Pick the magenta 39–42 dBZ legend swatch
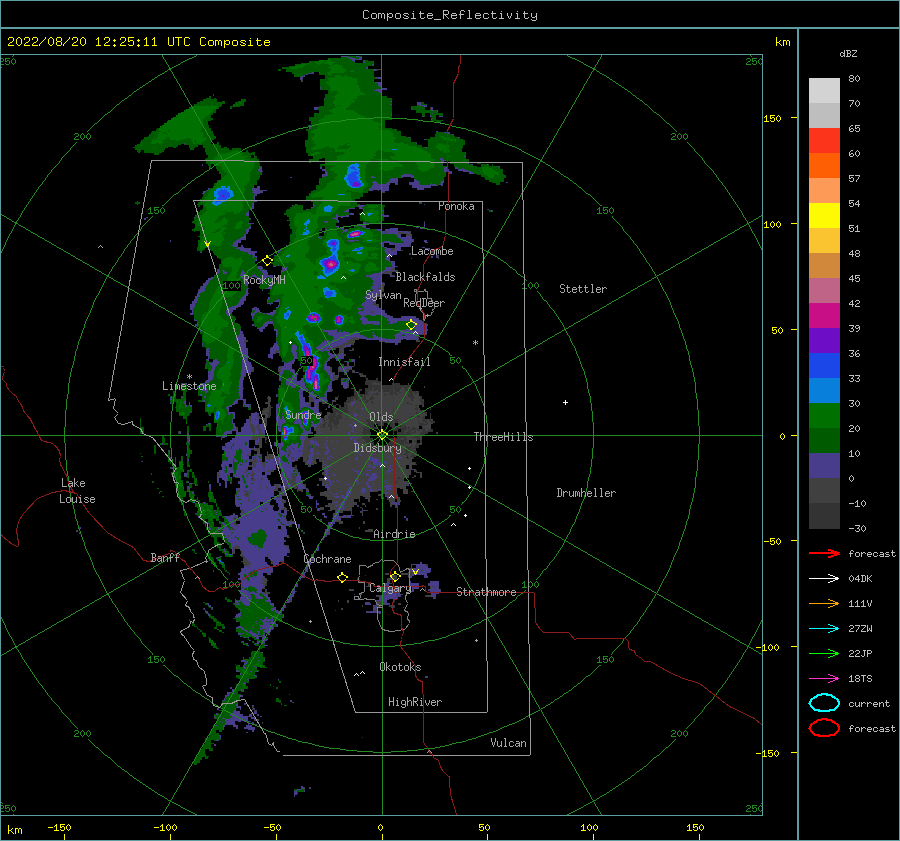 [824, 315]
